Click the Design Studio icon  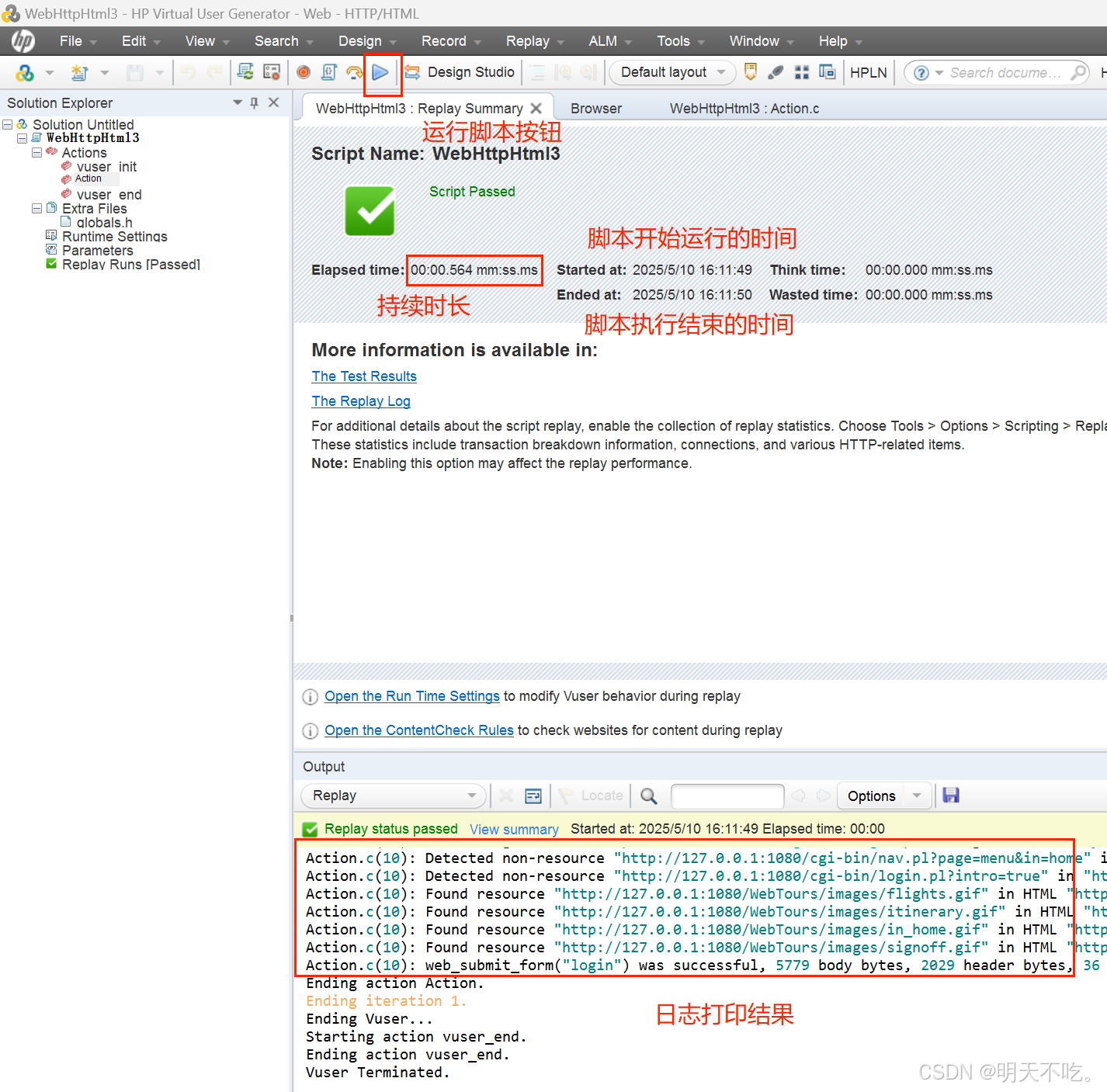(x=412, y=72)
